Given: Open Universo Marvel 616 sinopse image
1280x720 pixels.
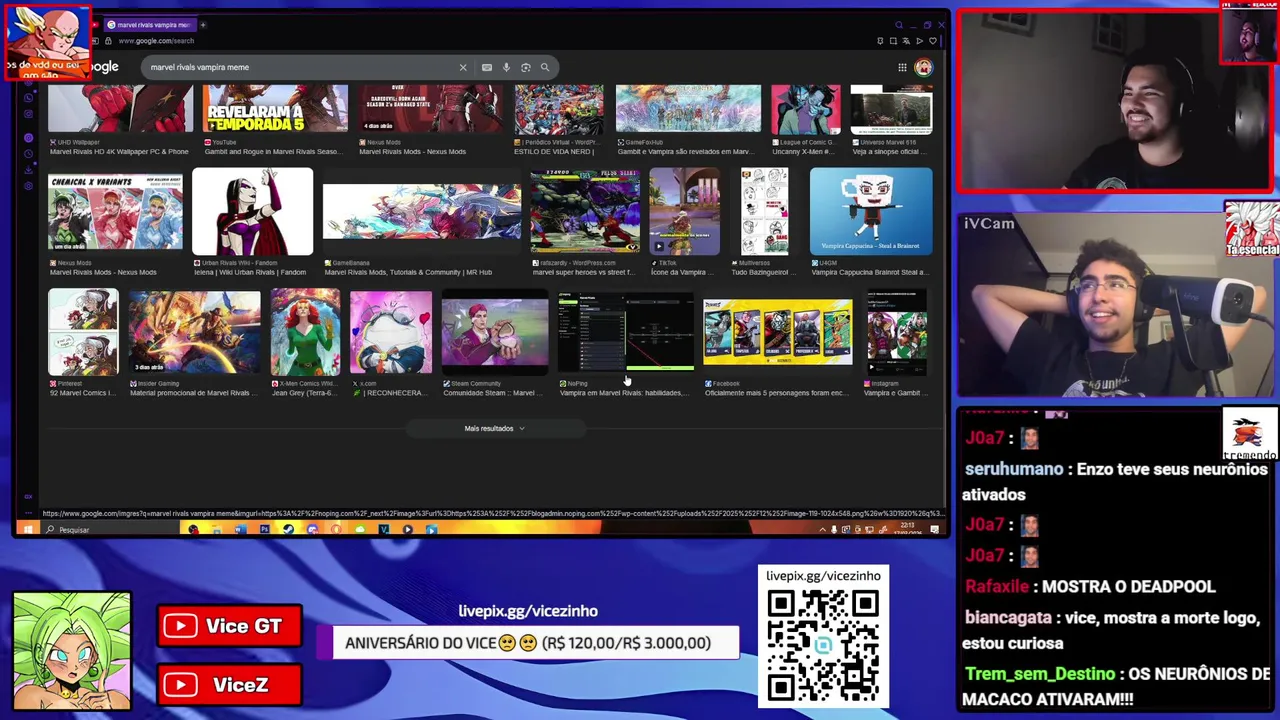Looking at the screenshot, I should pyautogui.click(x=891, y=109).
